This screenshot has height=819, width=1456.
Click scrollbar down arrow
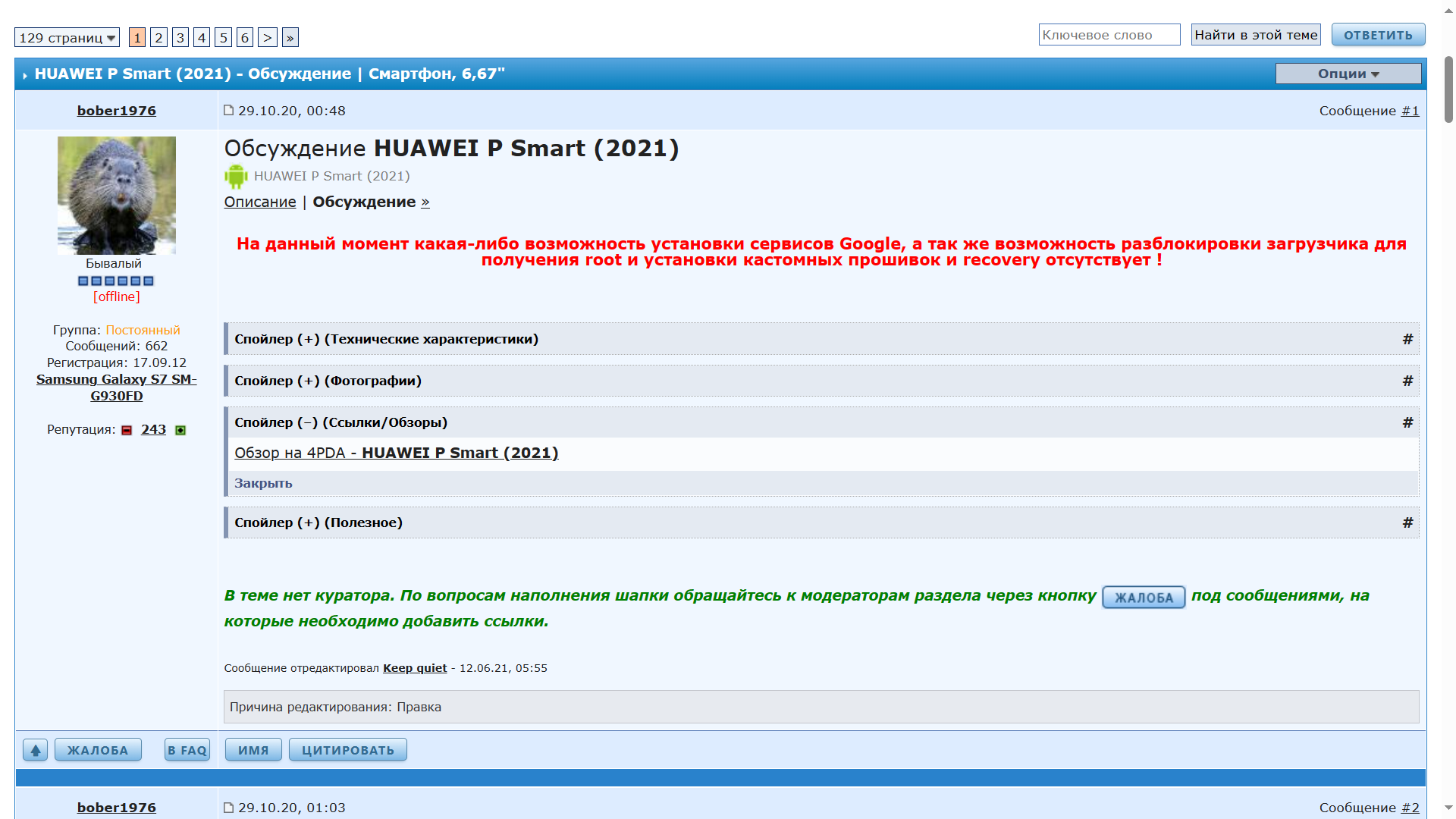tap(1448, 808)
